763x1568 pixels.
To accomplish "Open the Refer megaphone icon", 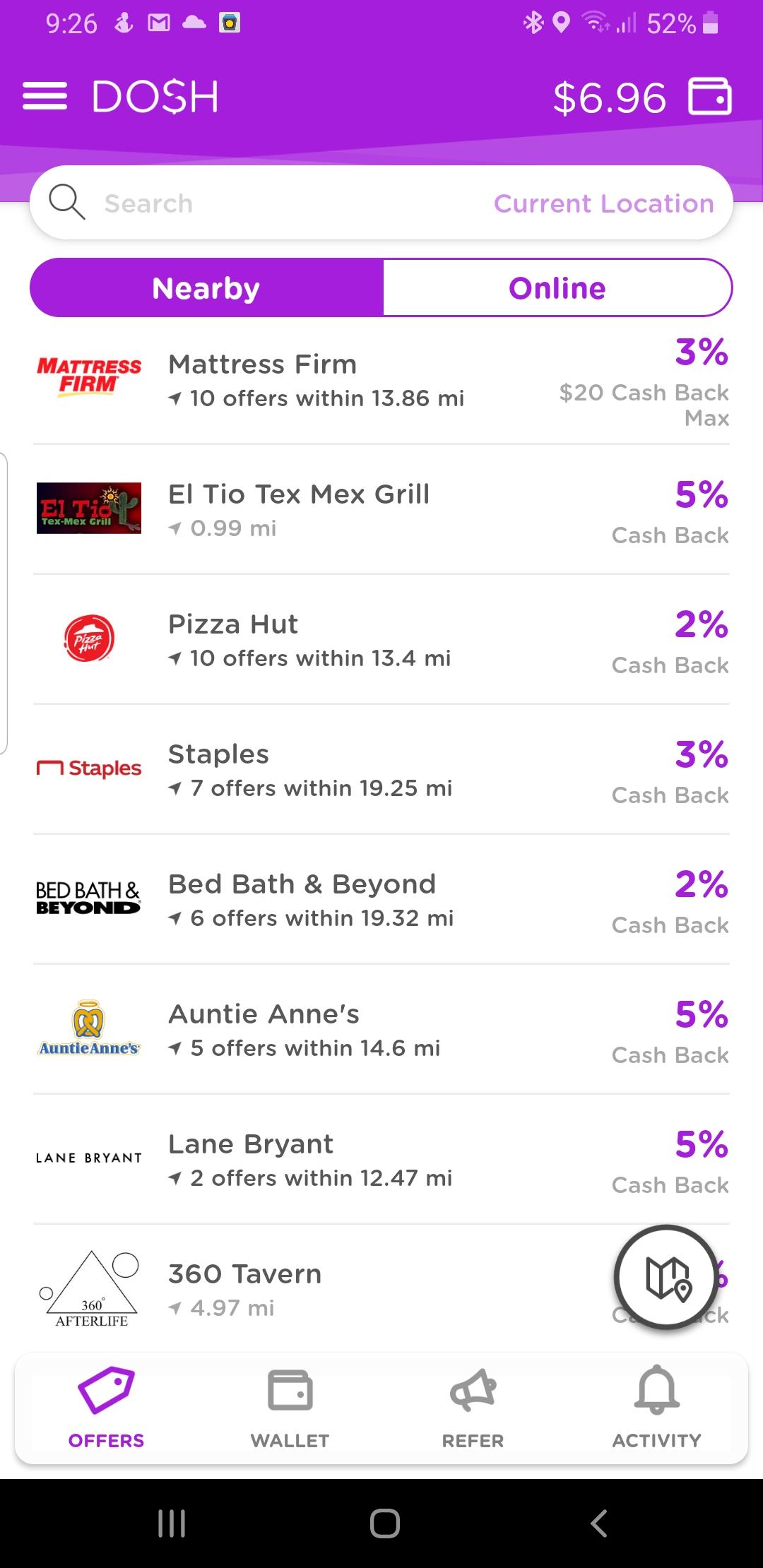I will point(473,1391).
